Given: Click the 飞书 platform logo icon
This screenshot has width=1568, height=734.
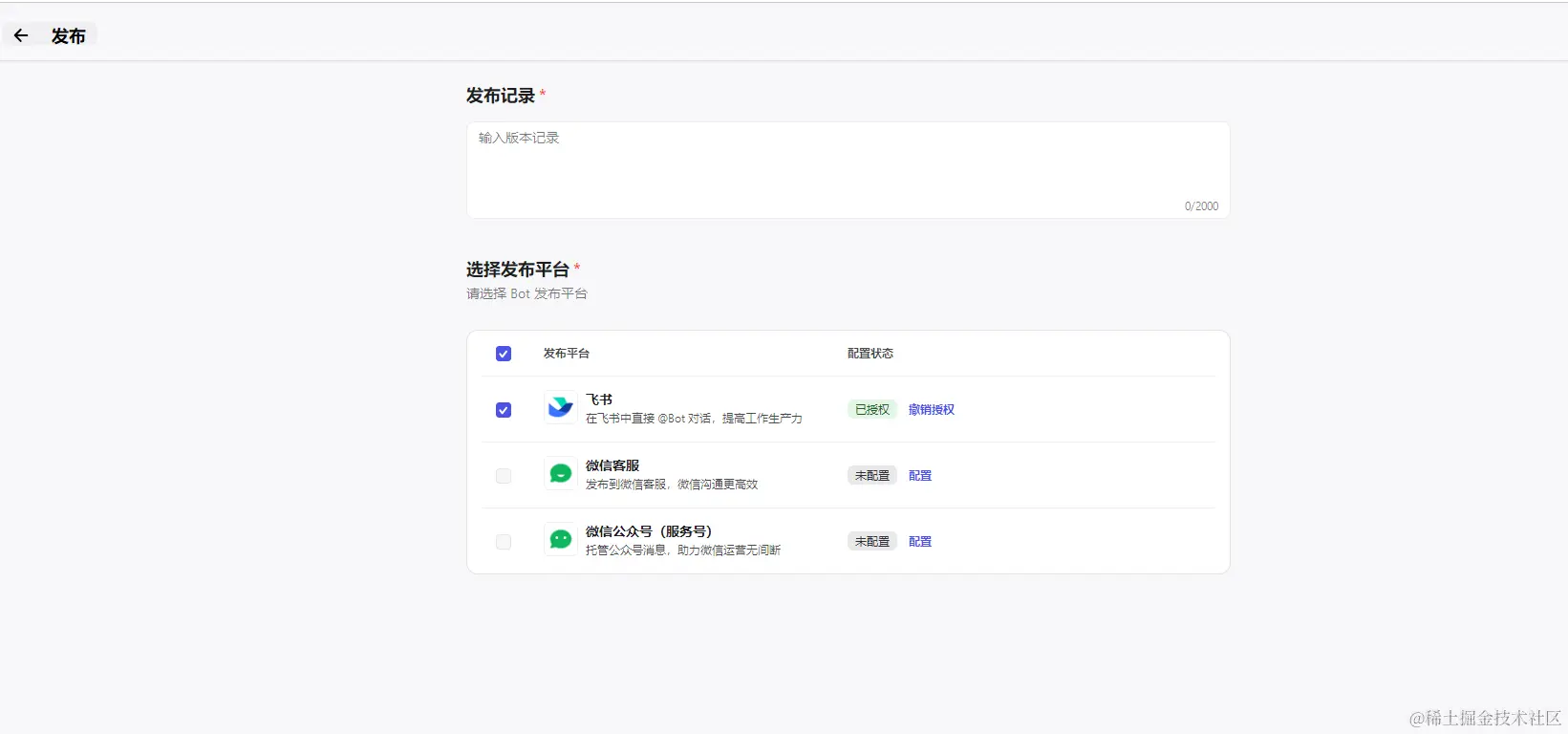Looking at the screenshot, I should 560,408.
